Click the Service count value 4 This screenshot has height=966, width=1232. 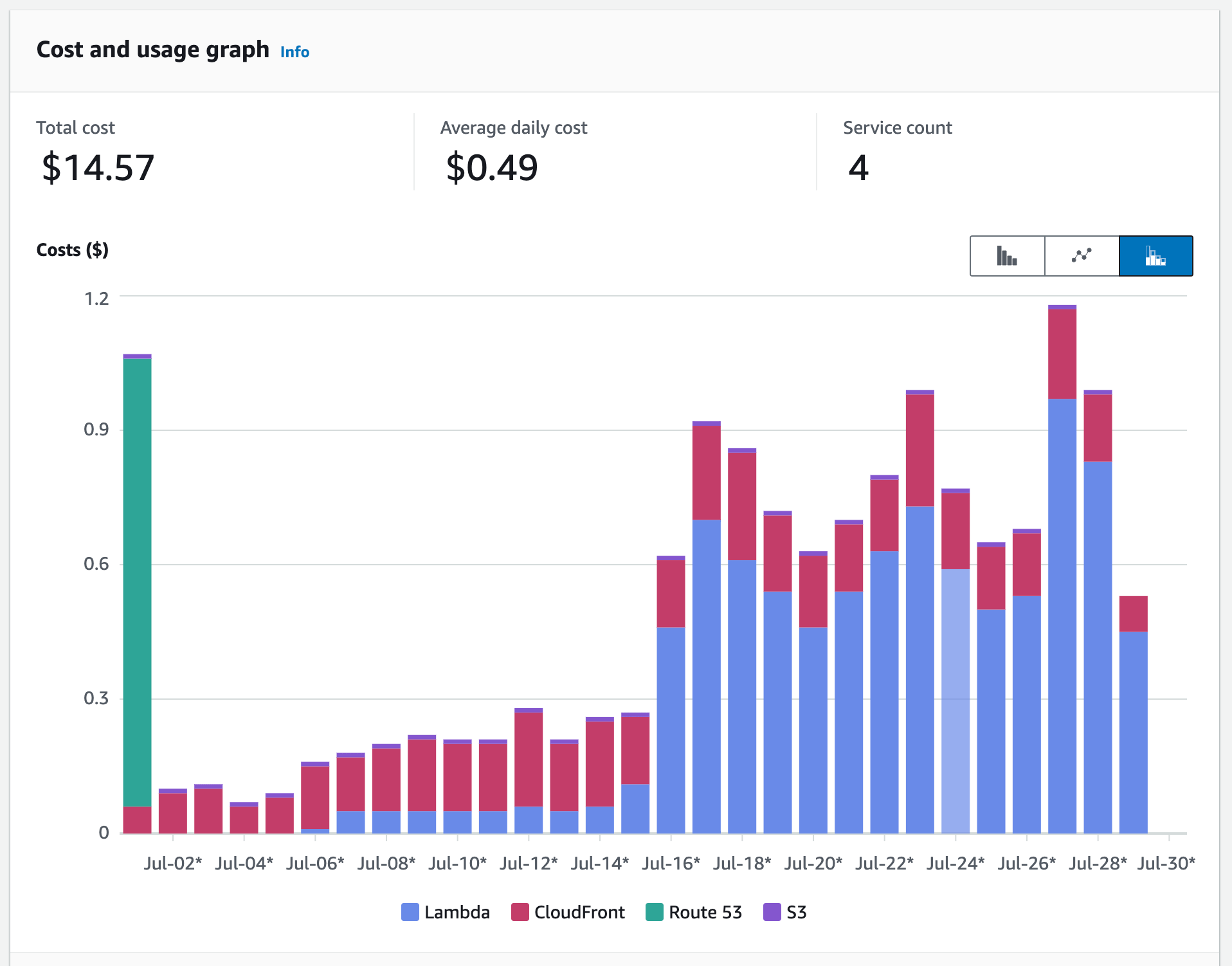click(x=858, y=168)
